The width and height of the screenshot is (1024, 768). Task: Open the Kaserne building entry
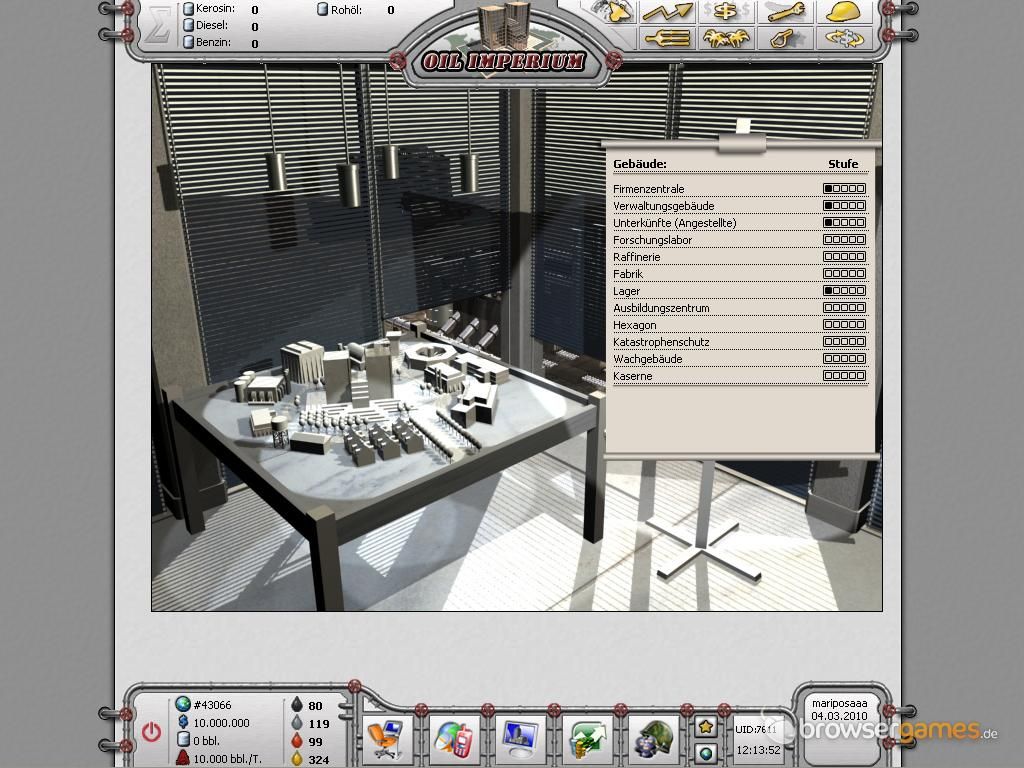pyautogui.click(x=740, y=376)
